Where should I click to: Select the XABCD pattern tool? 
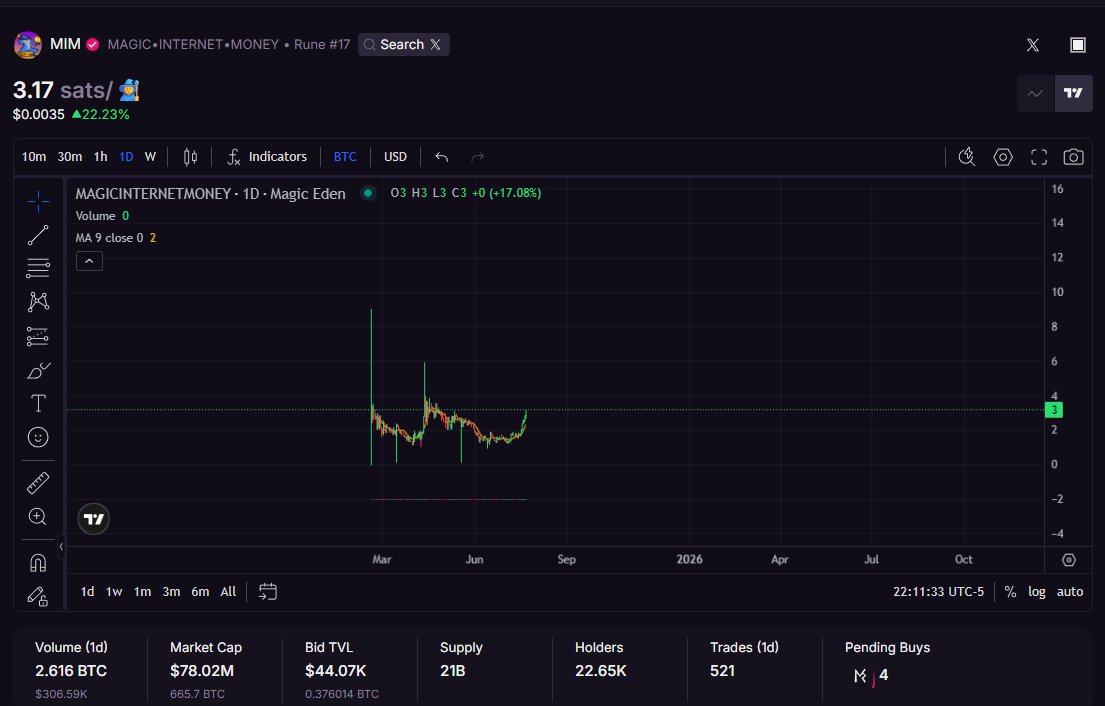38,302
